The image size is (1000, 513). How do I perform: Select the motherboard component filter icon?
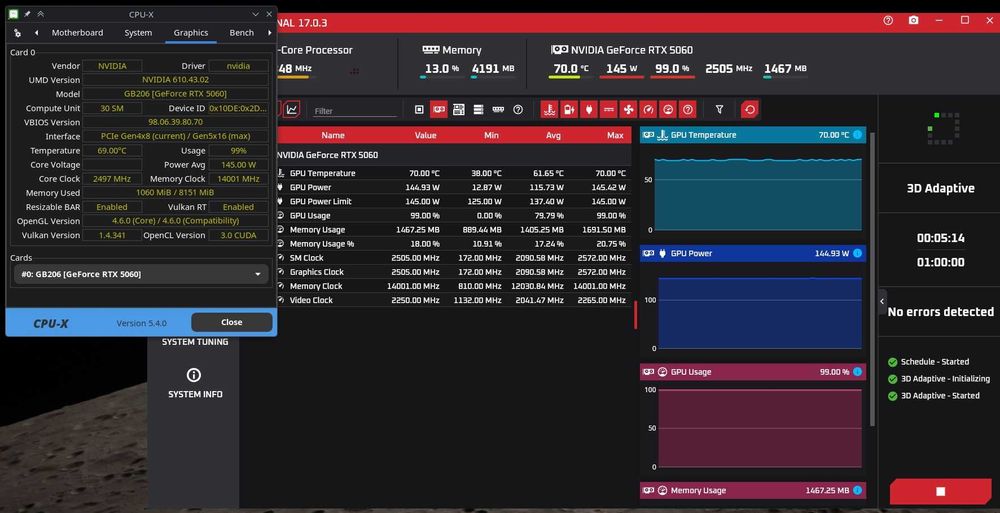click(x=459, y=110)
